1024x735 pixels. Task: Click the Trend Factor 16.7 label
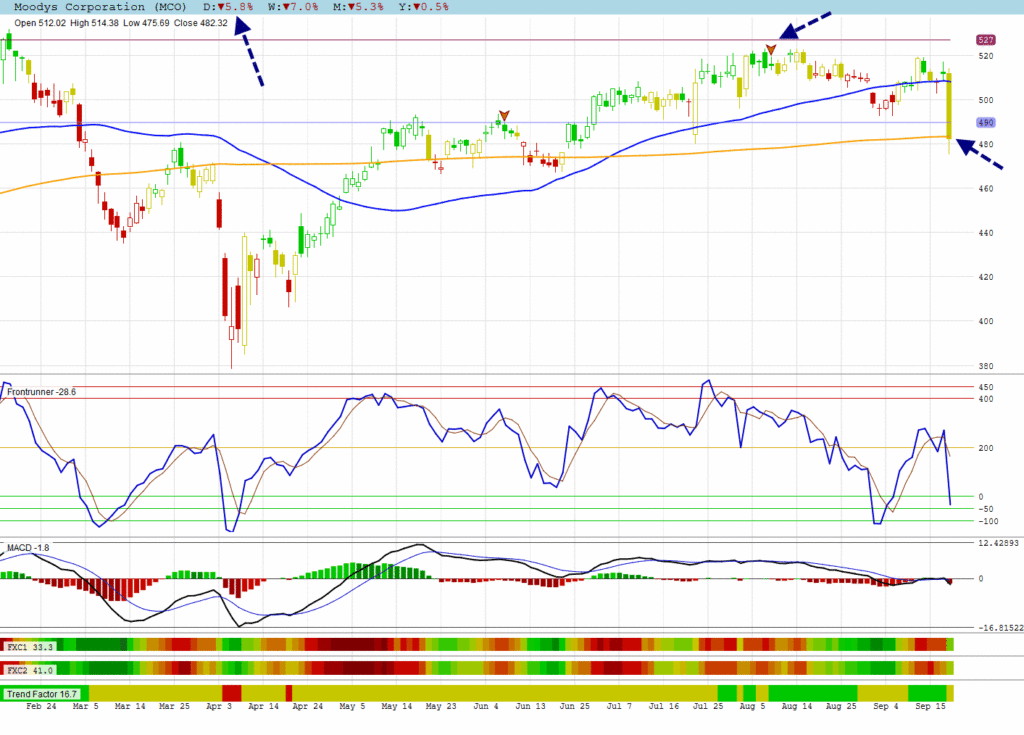(x=46, y=694)
